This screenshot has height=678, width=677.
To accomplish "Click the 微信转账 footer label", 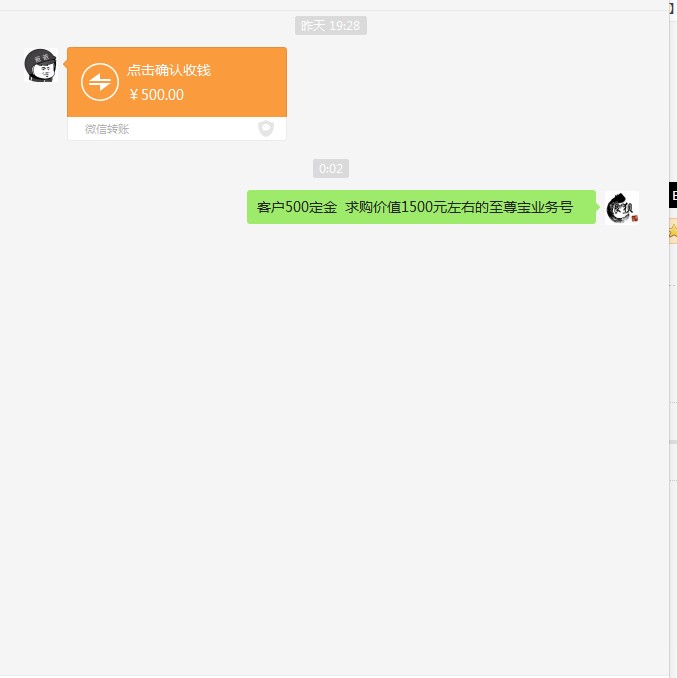I will 107,129.
